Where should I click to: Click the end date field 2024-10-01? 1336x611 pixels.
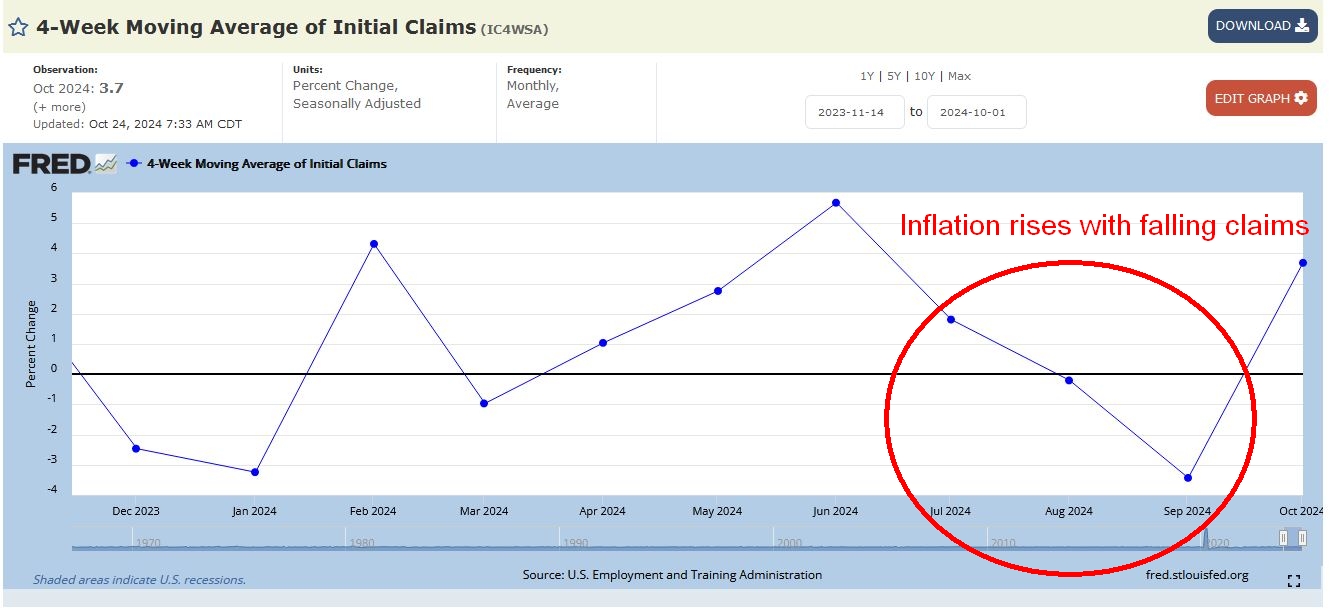(x=976, y=112)
